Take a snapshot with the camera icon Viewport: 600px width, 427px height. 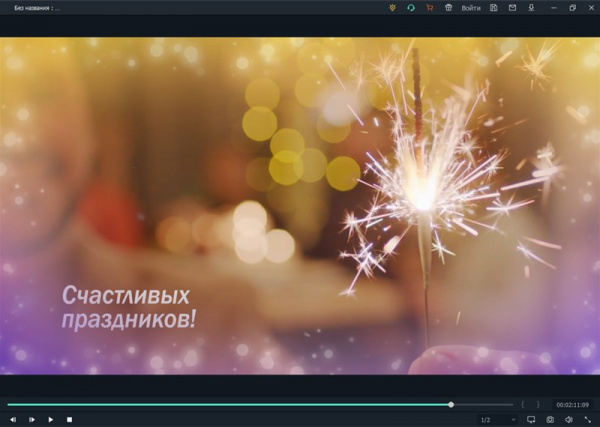pyautogui.click(x=551, y=419)
